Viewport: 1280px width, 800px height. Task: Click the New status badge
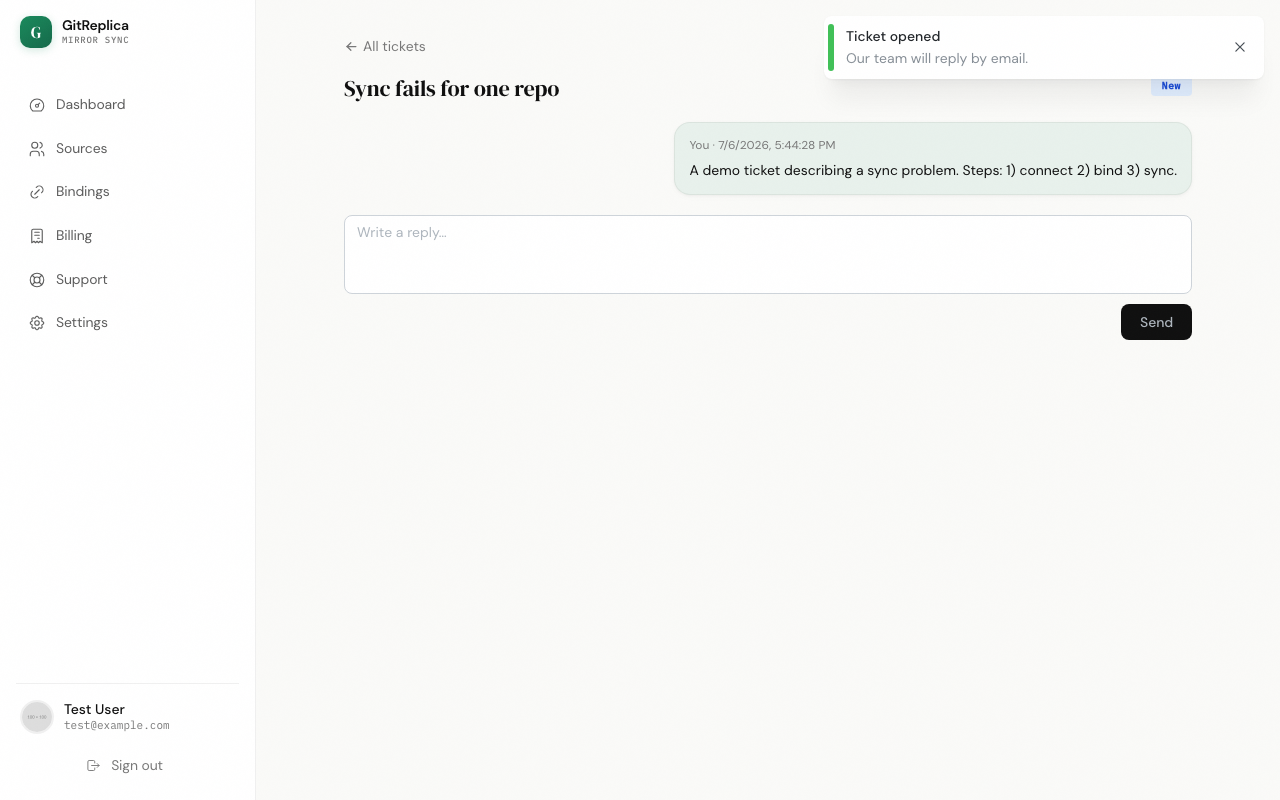pyautogui.click(x=1171, y=86)
